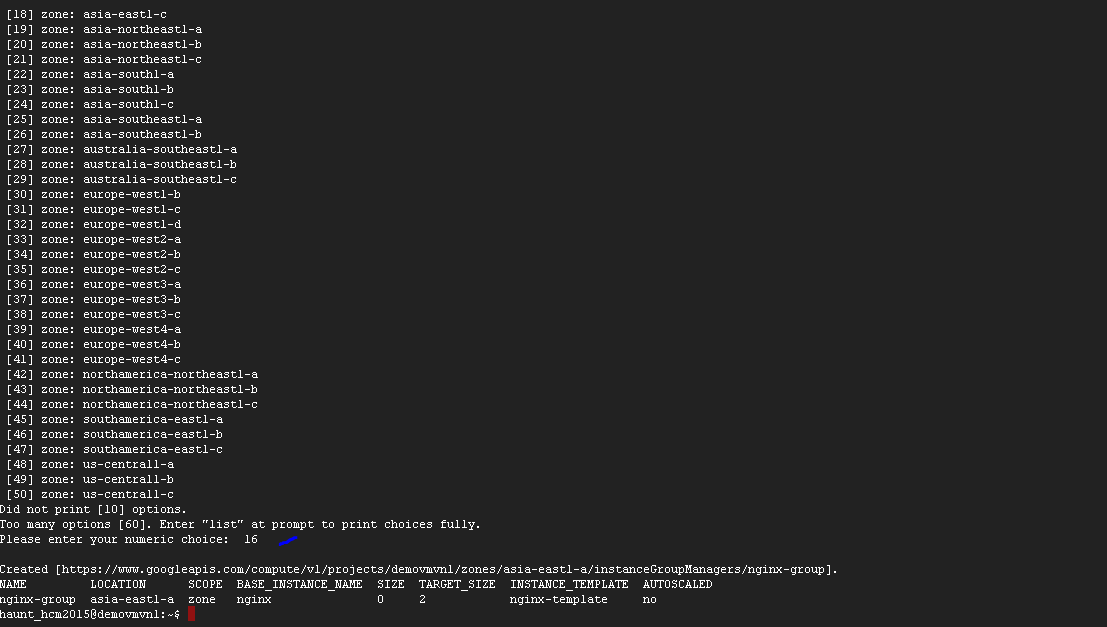Image resolution: width=1107 pixels, height=627 pixels.
Task: Click the entered numeric choice 16
Action: (250, 539)
